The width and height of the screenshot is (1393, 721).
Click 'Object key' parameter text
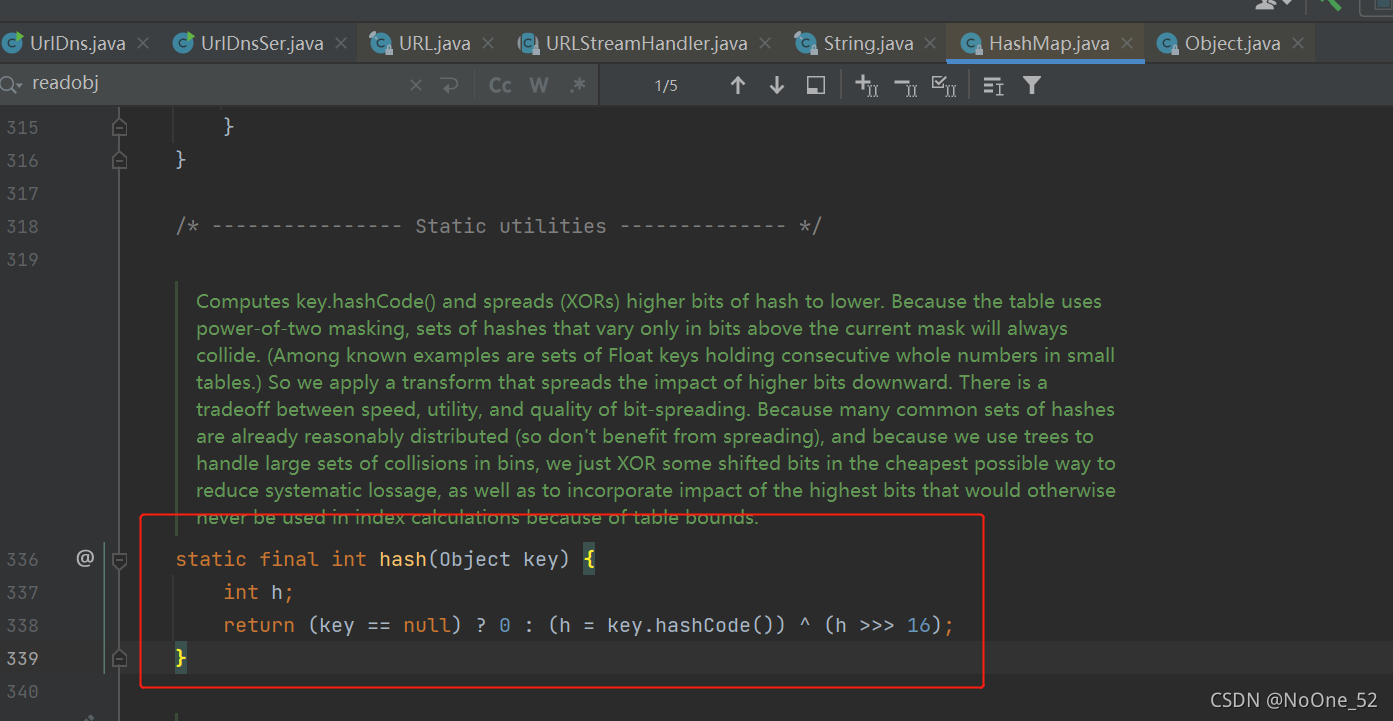tap(499, 559)
